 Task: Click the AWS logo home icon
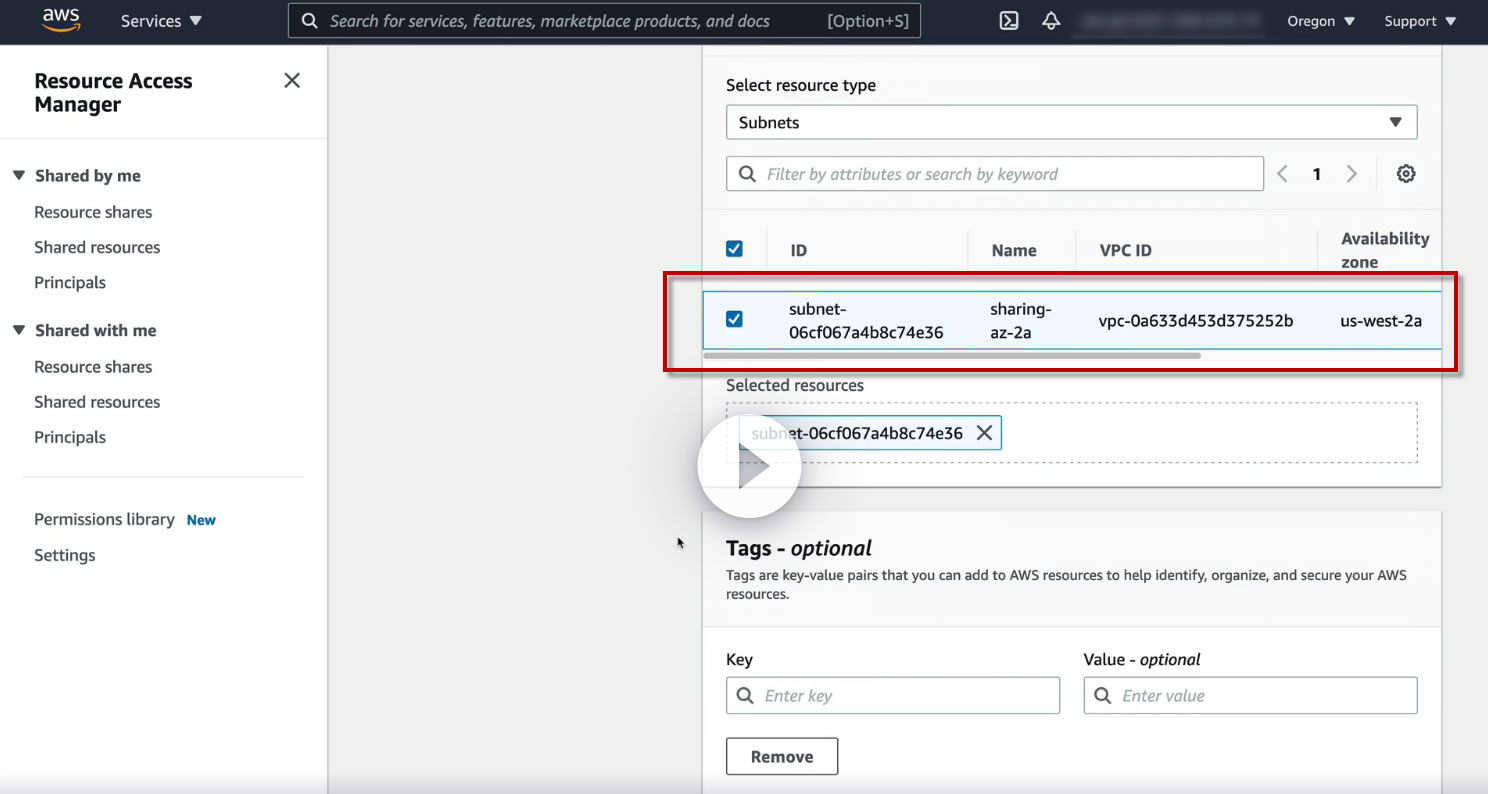[x=61, y=21]
